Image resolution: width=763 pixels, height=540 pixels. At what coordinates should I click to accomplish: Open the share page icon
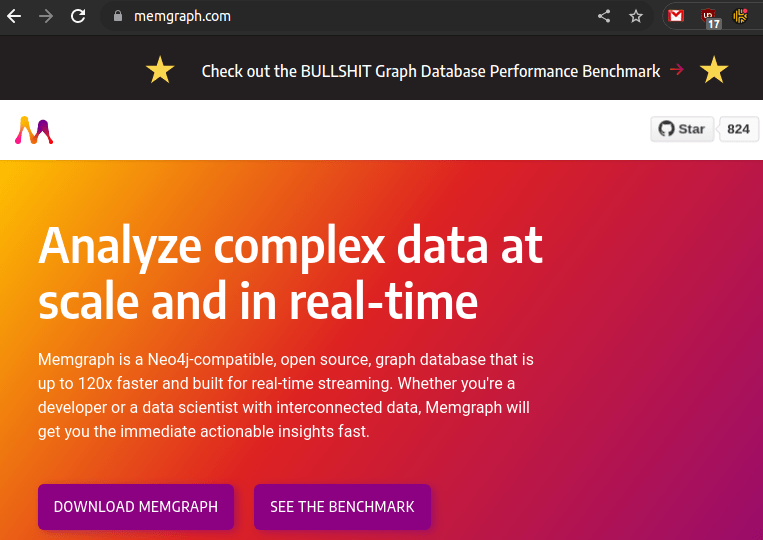pyautogui.click(x=604, y=16)
